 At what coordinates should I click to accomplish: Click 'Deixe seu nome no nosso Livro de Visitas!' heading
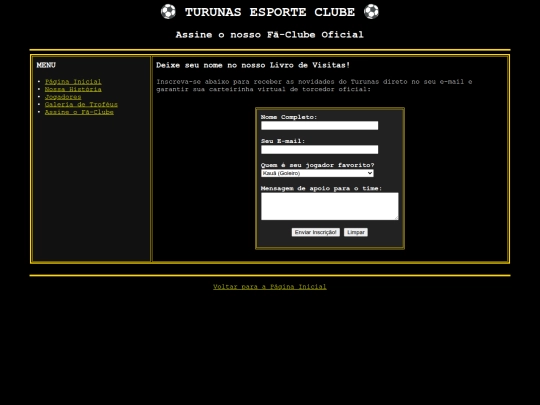pyautogui.click(x=253, y=65)
